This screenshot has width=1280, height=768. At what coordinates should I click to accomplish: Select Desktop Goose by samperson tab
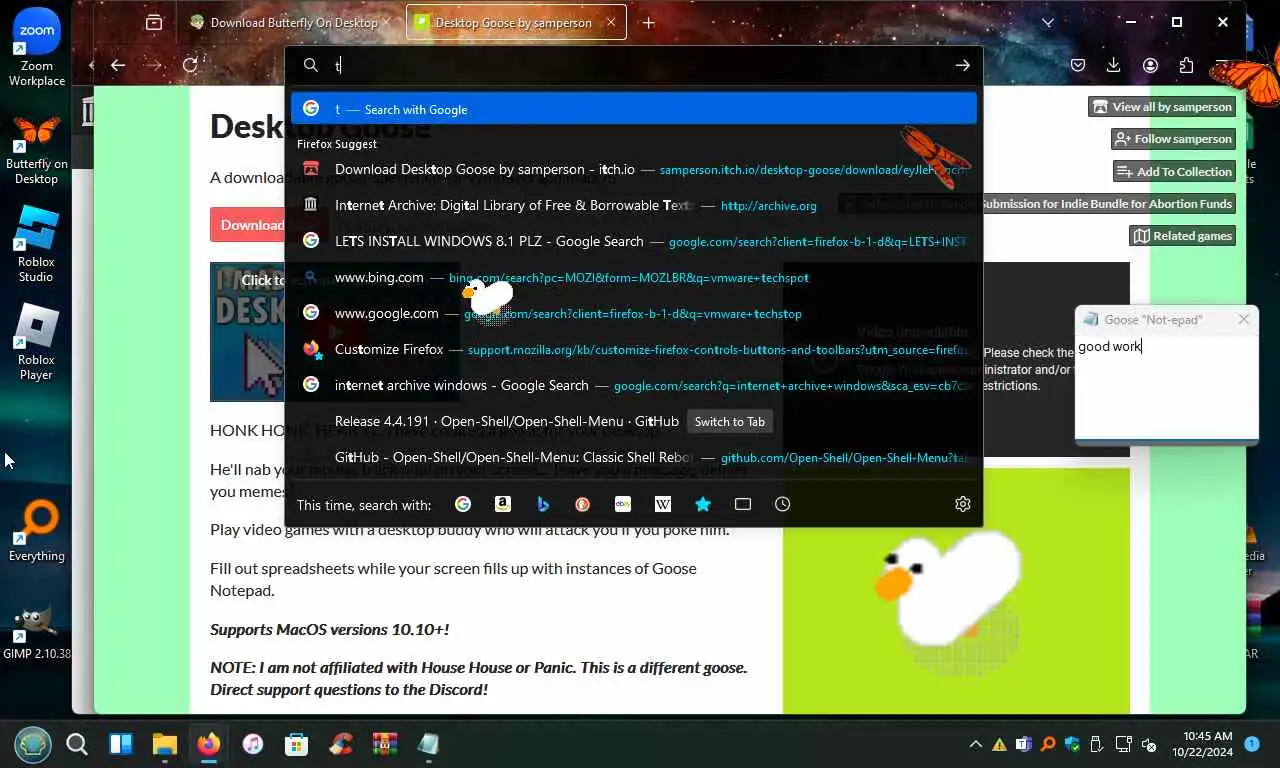pos(516,22)
